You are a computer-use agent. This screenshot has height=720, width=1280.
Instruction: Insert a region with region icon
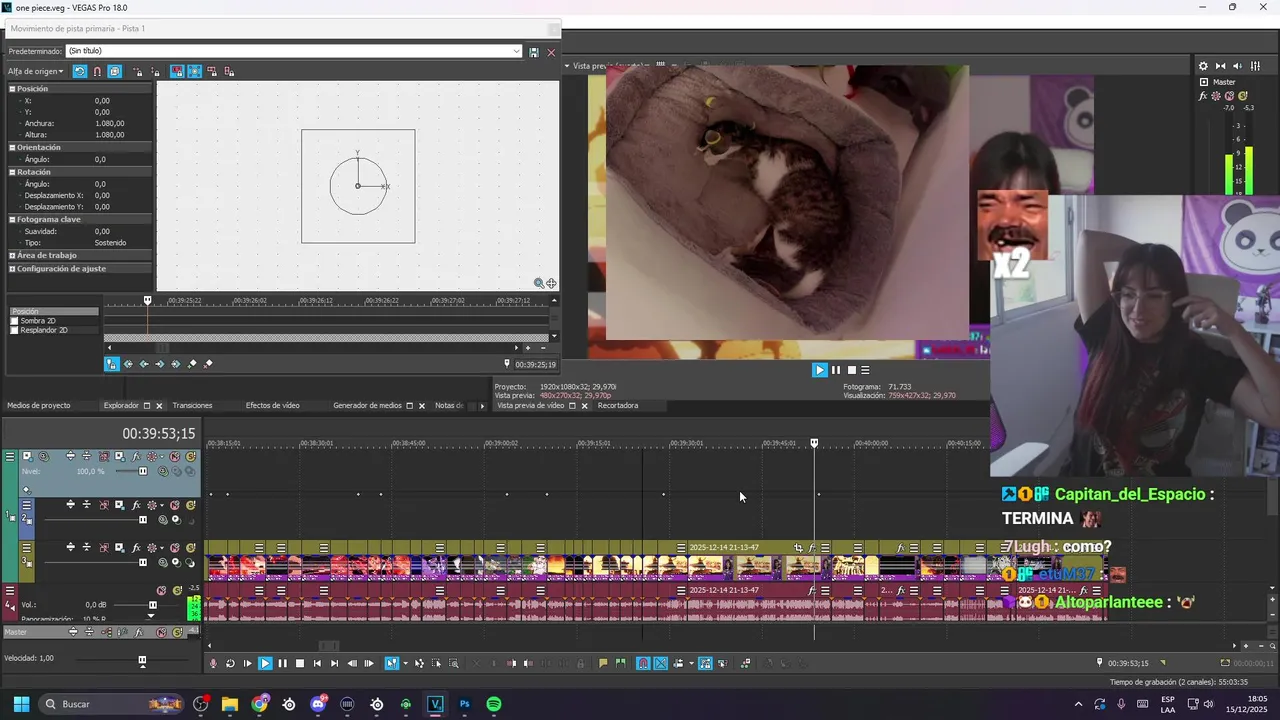621,663
